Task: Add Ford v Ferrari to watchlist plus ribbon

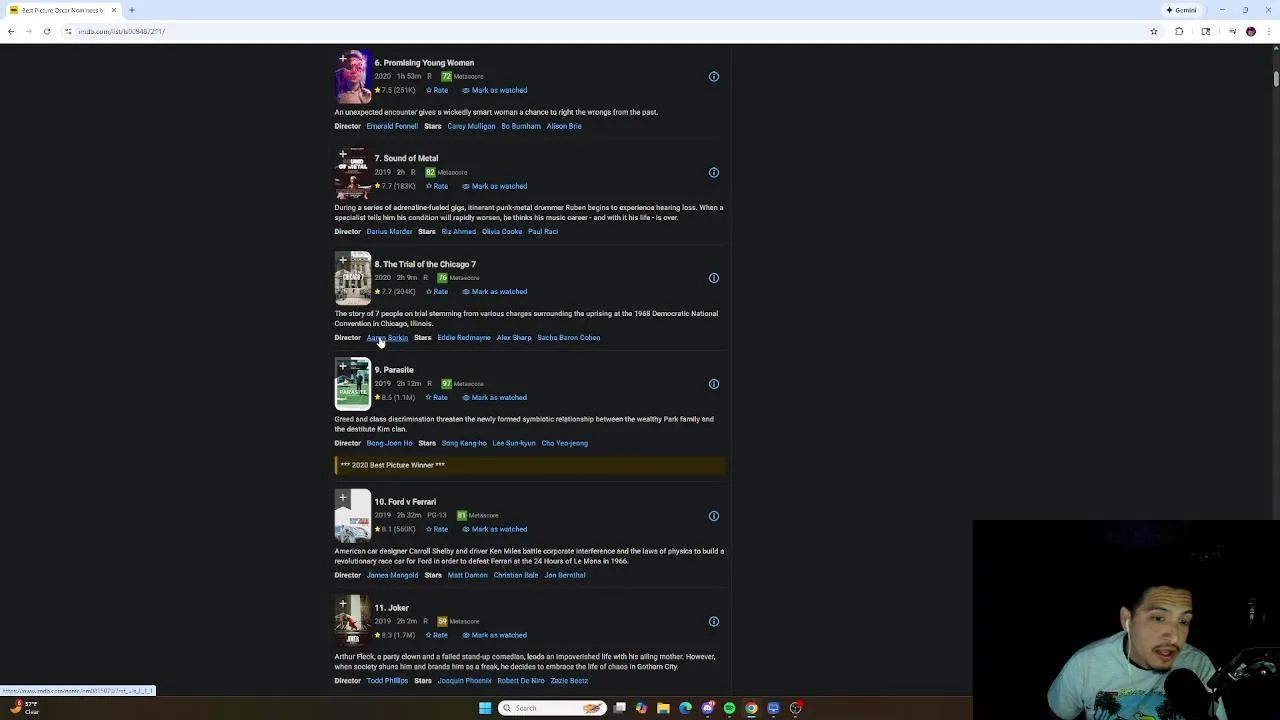Action: [x=342, y=498]
